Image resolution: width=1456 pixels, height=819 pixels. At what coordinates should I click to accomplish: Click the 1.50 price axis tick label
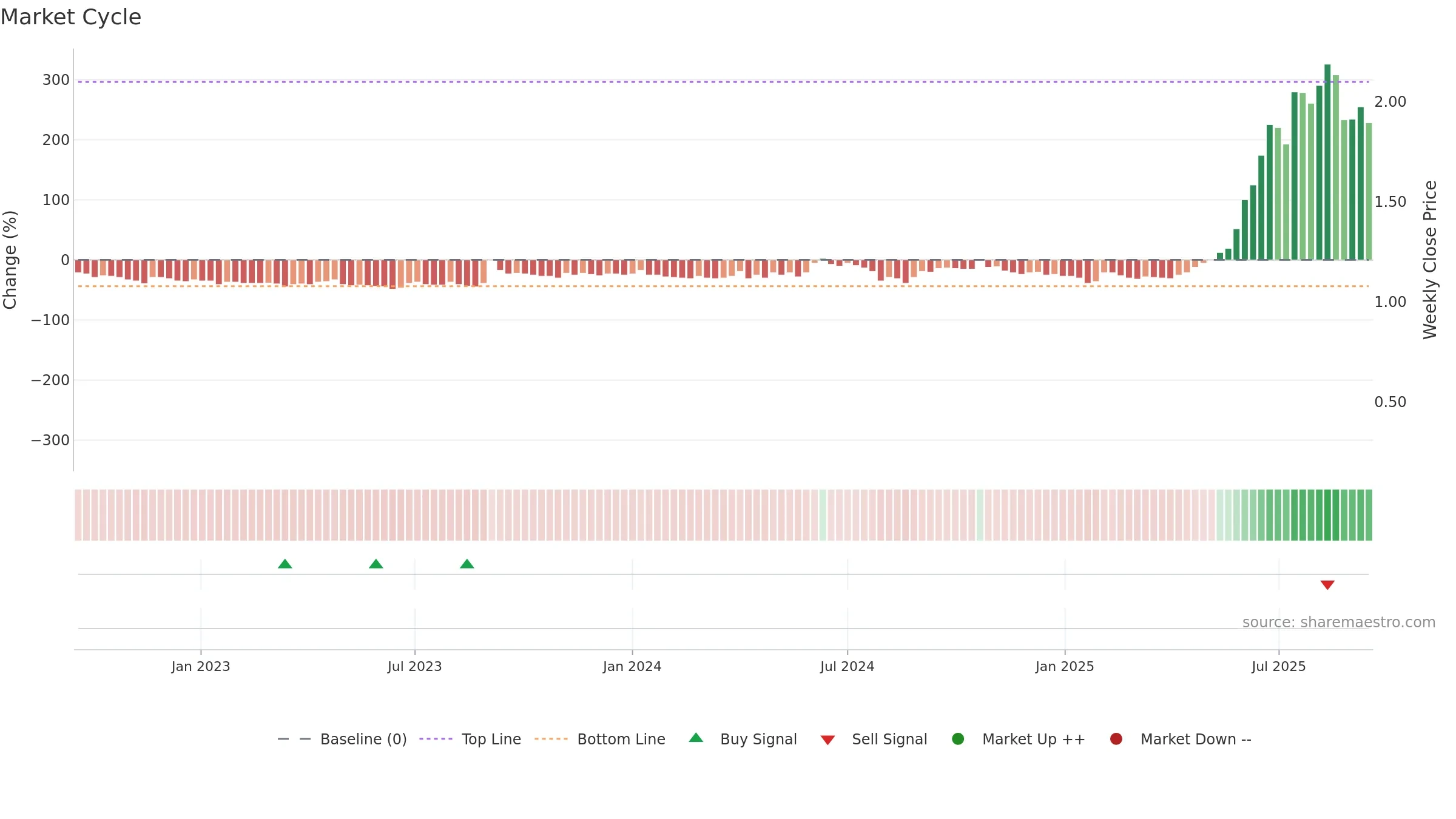click(x=1390, y=202)
